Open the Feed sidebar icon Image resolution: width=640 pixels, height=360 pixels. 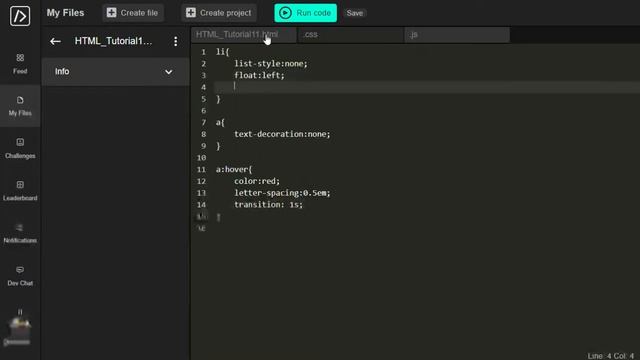20,58
